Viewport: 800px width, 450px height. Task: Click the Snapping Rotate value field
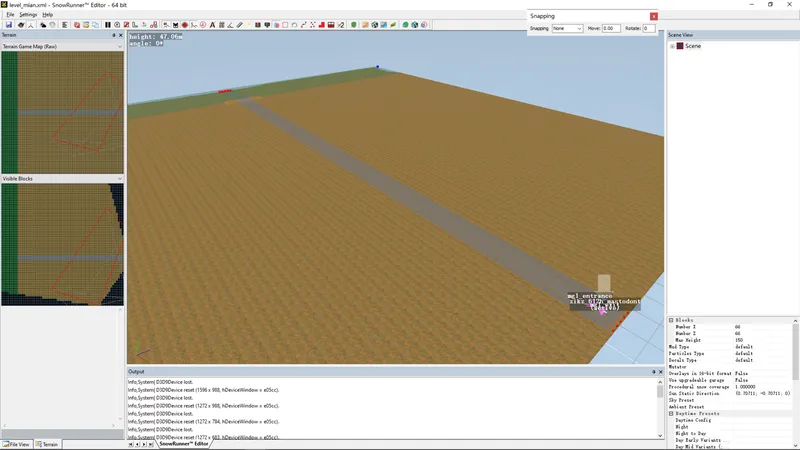(x=648, y=29)
